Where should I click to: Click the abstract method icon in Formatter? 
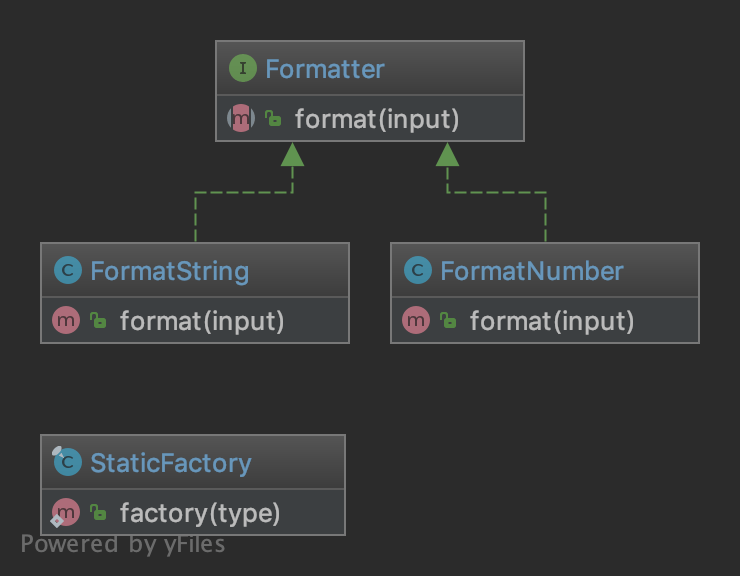pos(242,119)
